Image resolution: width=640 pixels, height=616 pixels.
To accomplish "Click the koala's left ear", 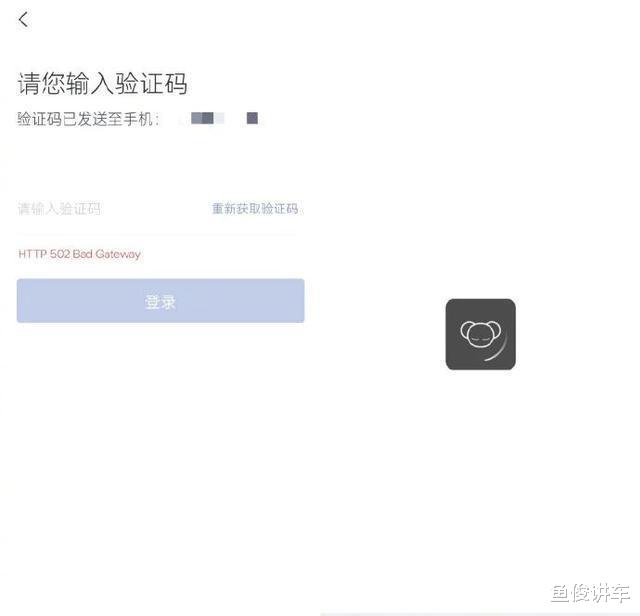I will click(x=467, y=329).
